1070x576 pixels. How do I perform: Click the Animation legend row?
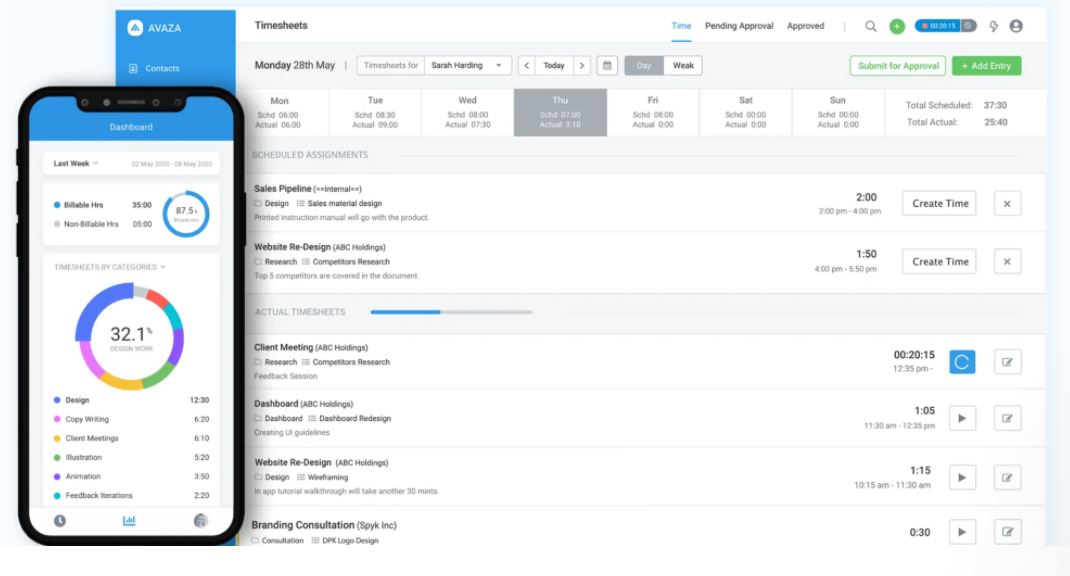132,476
